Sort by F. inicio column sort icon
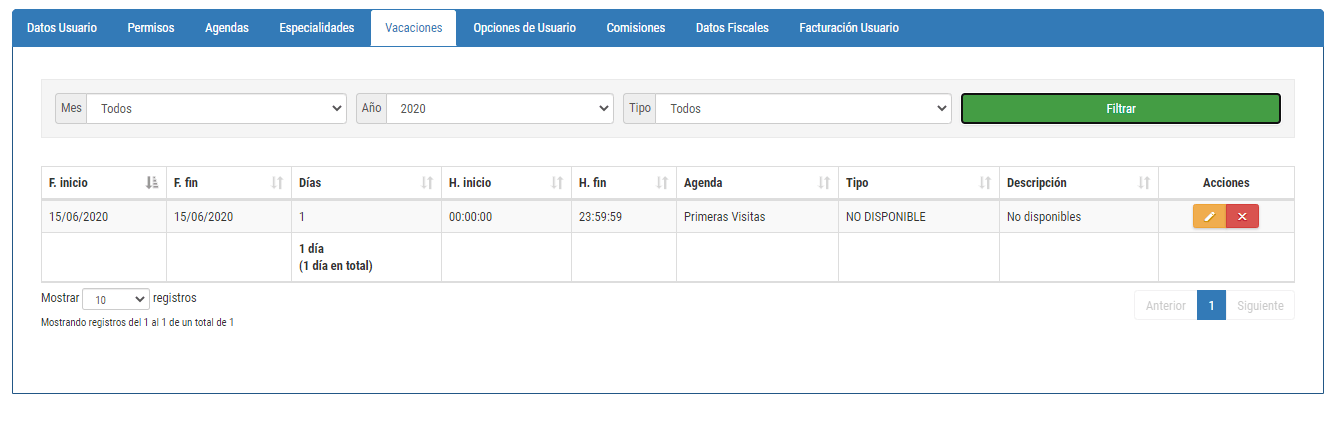This screenshot has width=1338, height=421. click(152, 183)
